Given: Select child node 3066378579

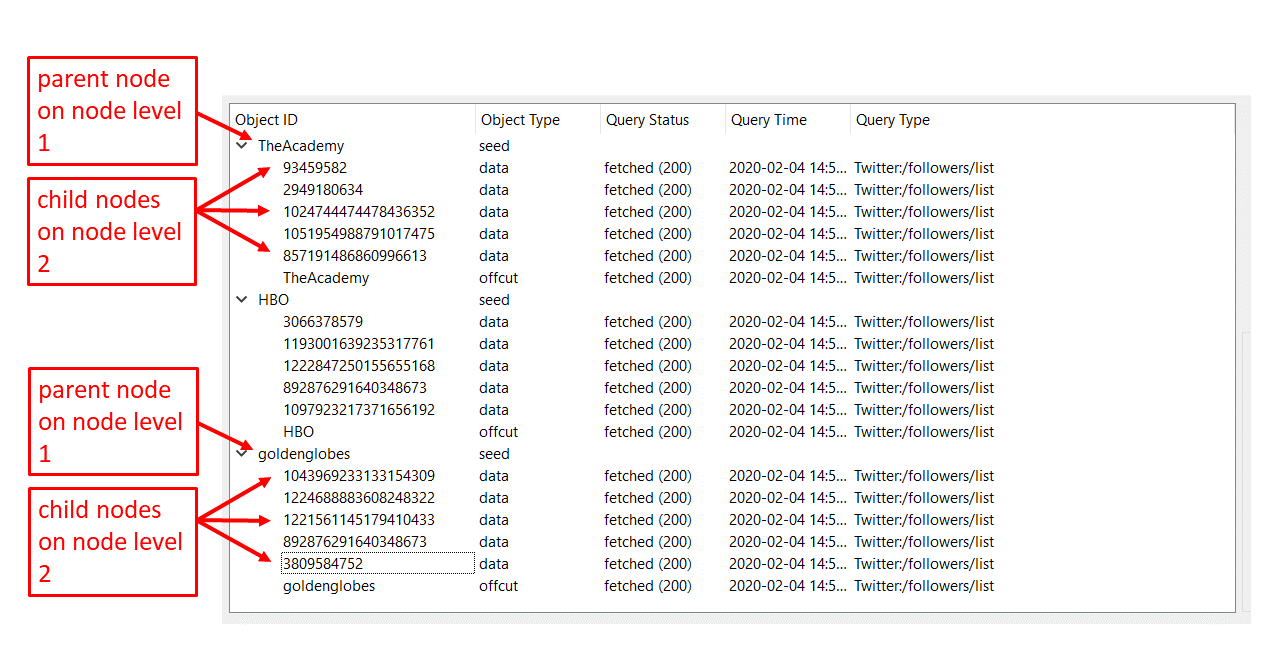Looking at the screenshot, I should click(323, 322).
